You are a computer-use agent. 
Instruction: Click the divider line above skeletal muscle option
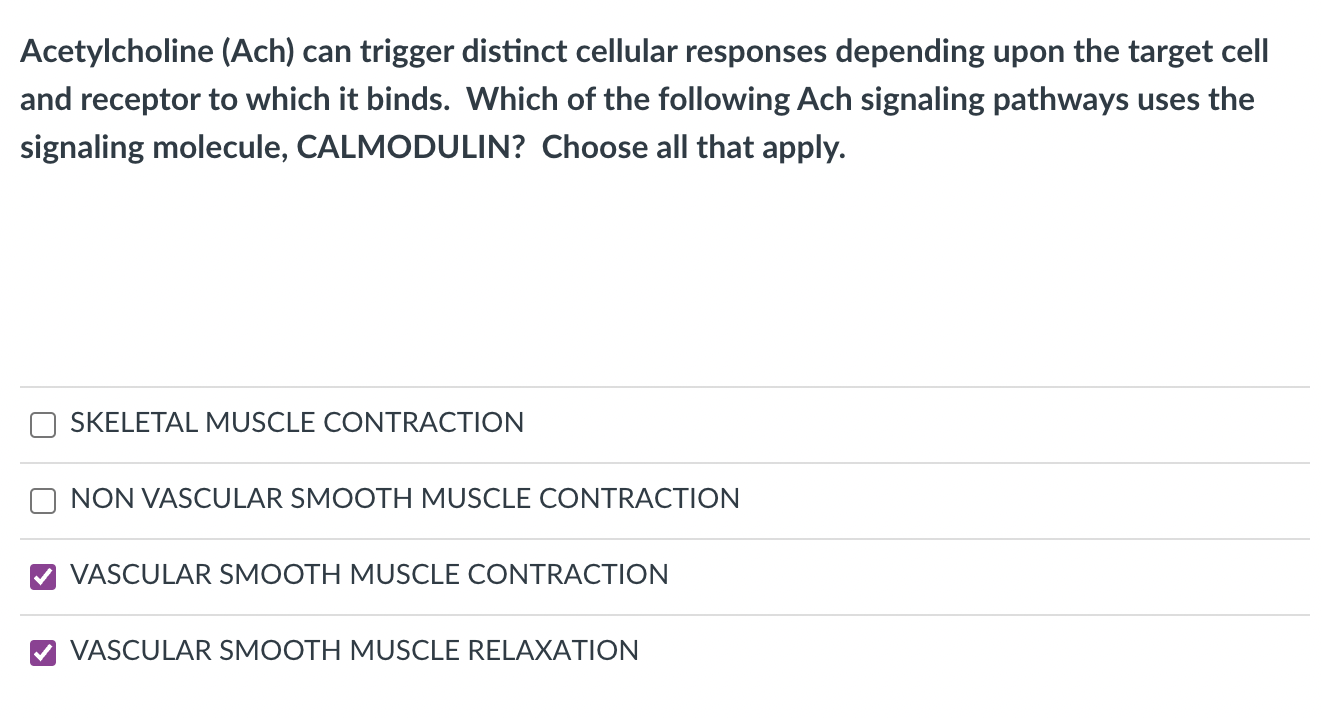point(660,387)
